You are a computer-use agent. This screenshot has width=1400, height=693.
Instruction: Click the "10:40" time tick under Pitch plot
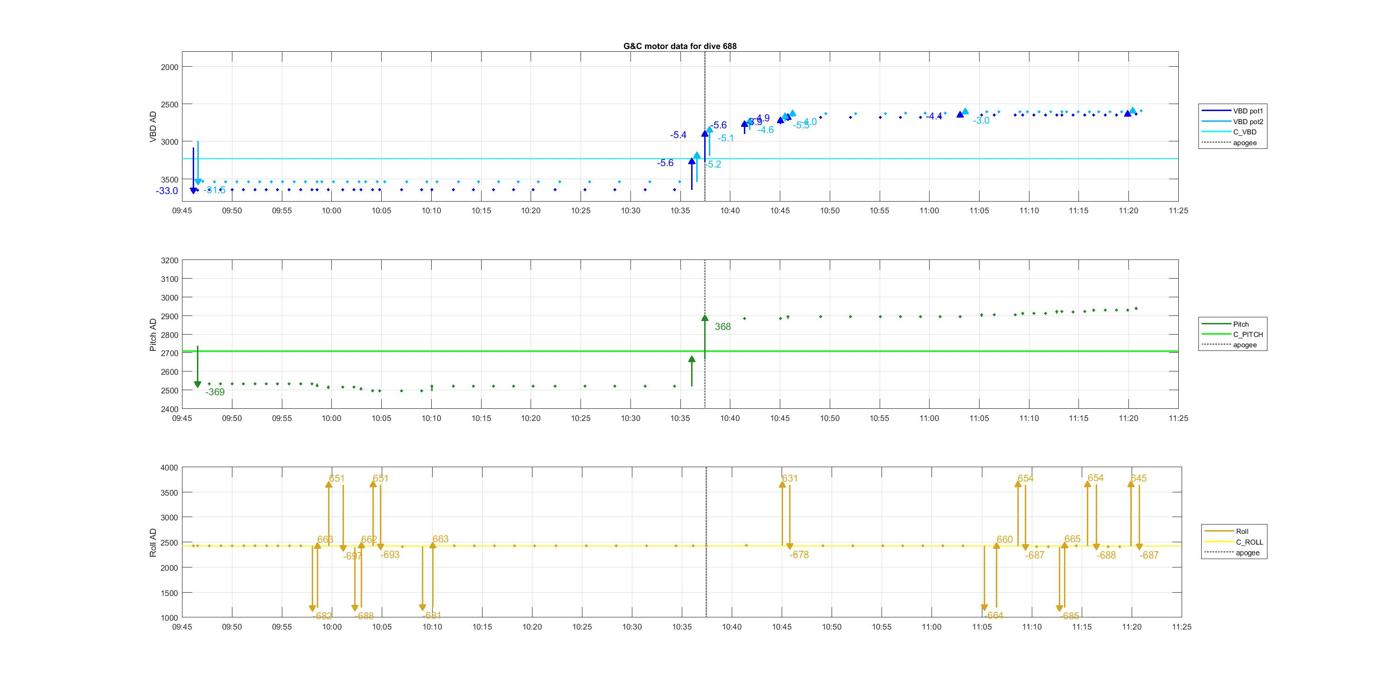click(x=730, y=419)
